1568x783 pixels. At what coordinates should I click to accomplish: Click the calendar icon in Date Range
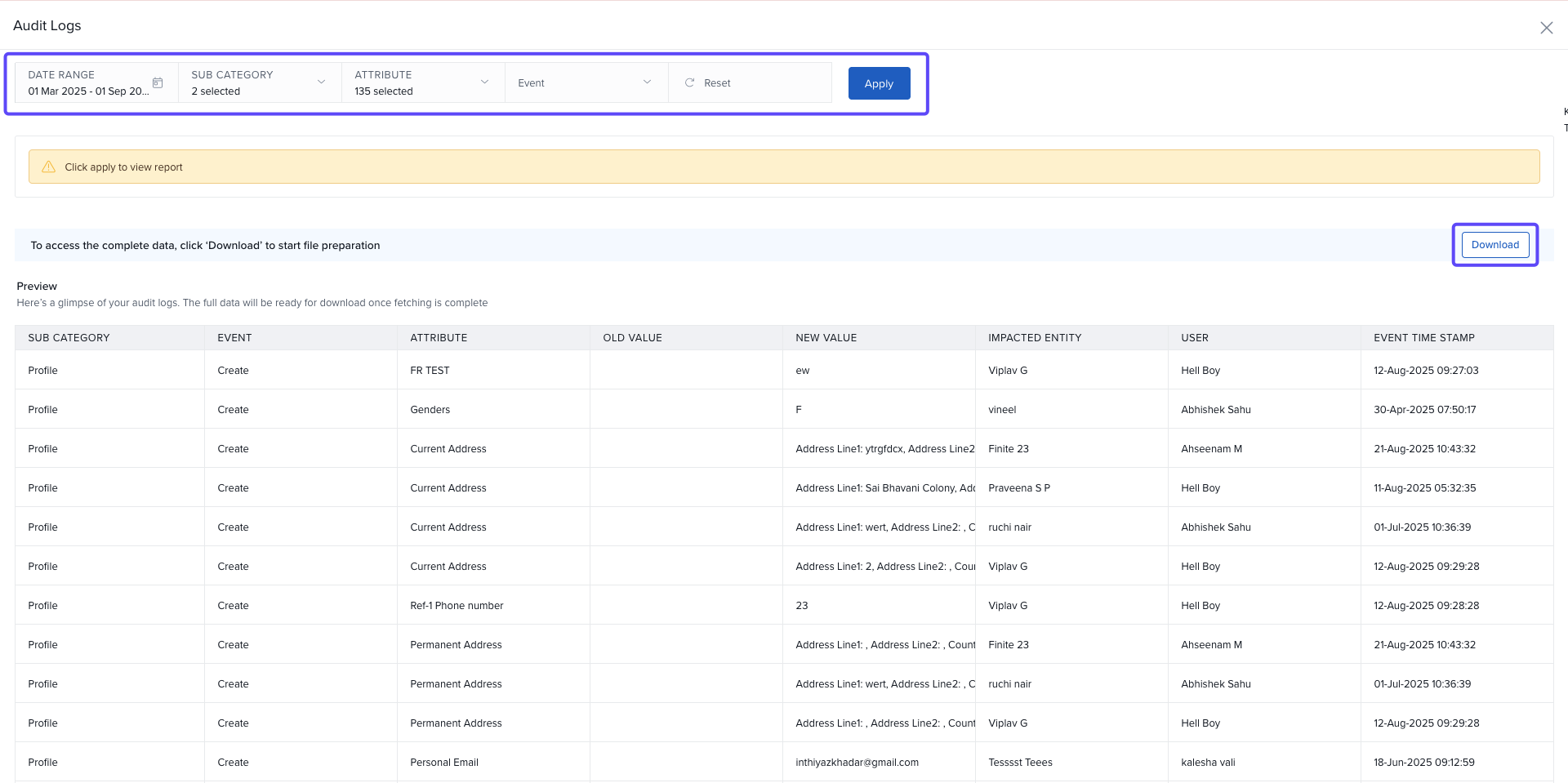(x=158, y=83)
